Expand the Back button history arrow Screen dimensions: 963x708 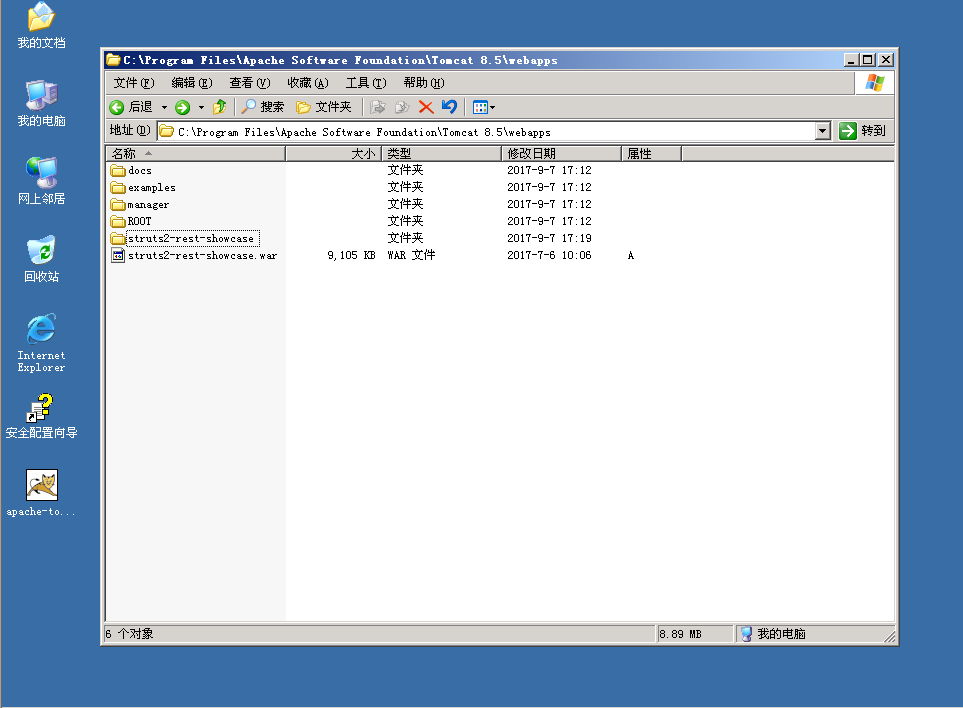[164, 107]
